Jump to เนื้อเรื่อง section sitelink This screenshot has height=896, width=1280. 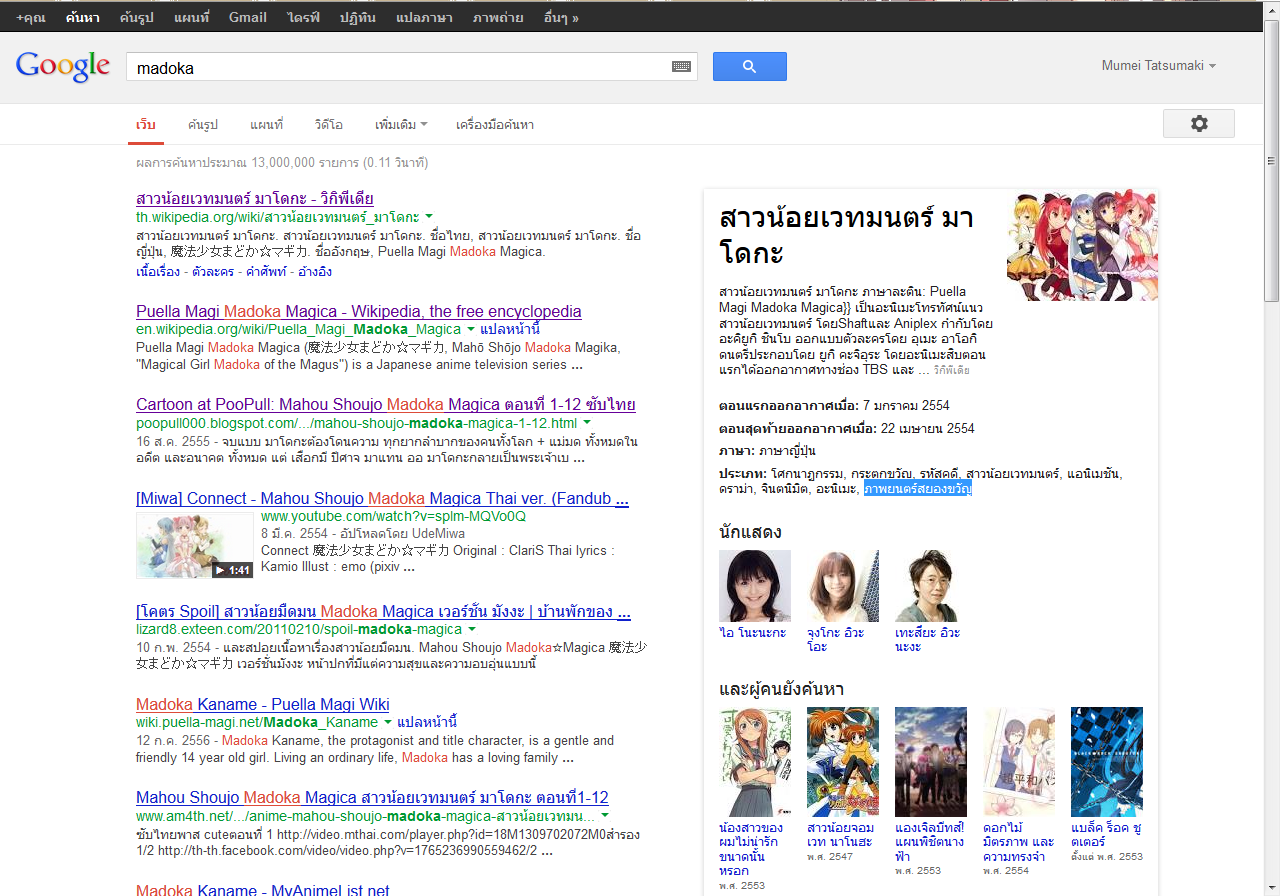click(159, 272)
